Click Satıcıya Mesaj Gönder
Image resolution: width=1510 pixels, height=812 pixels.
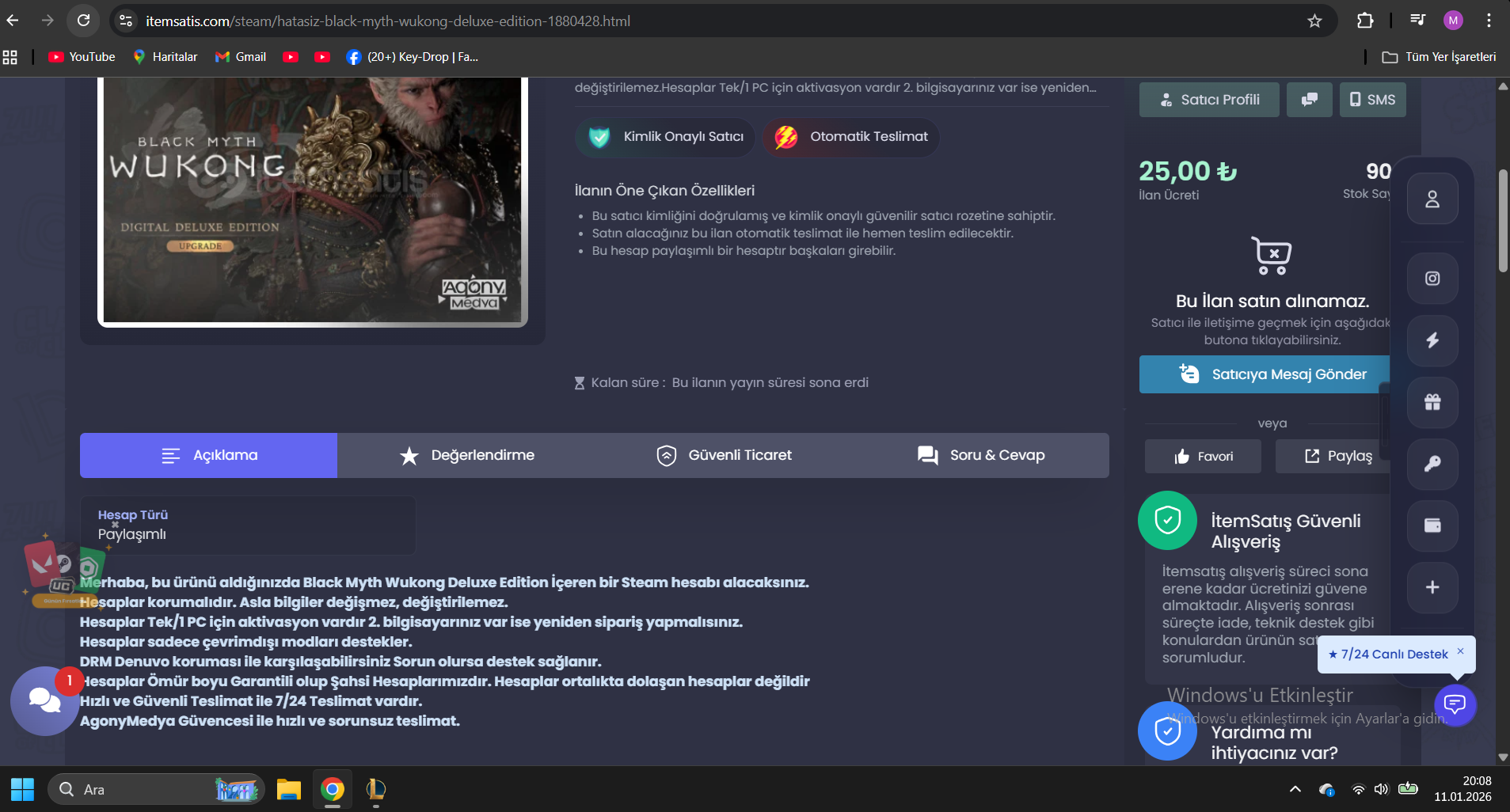tap(1265, 374)
